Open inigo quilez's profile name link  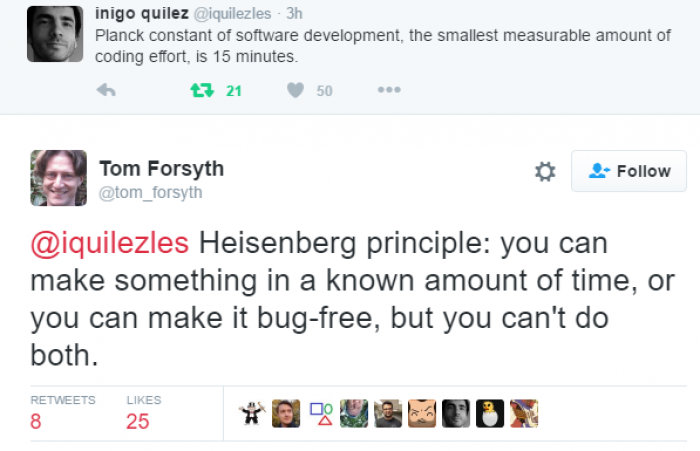(142, 13)
